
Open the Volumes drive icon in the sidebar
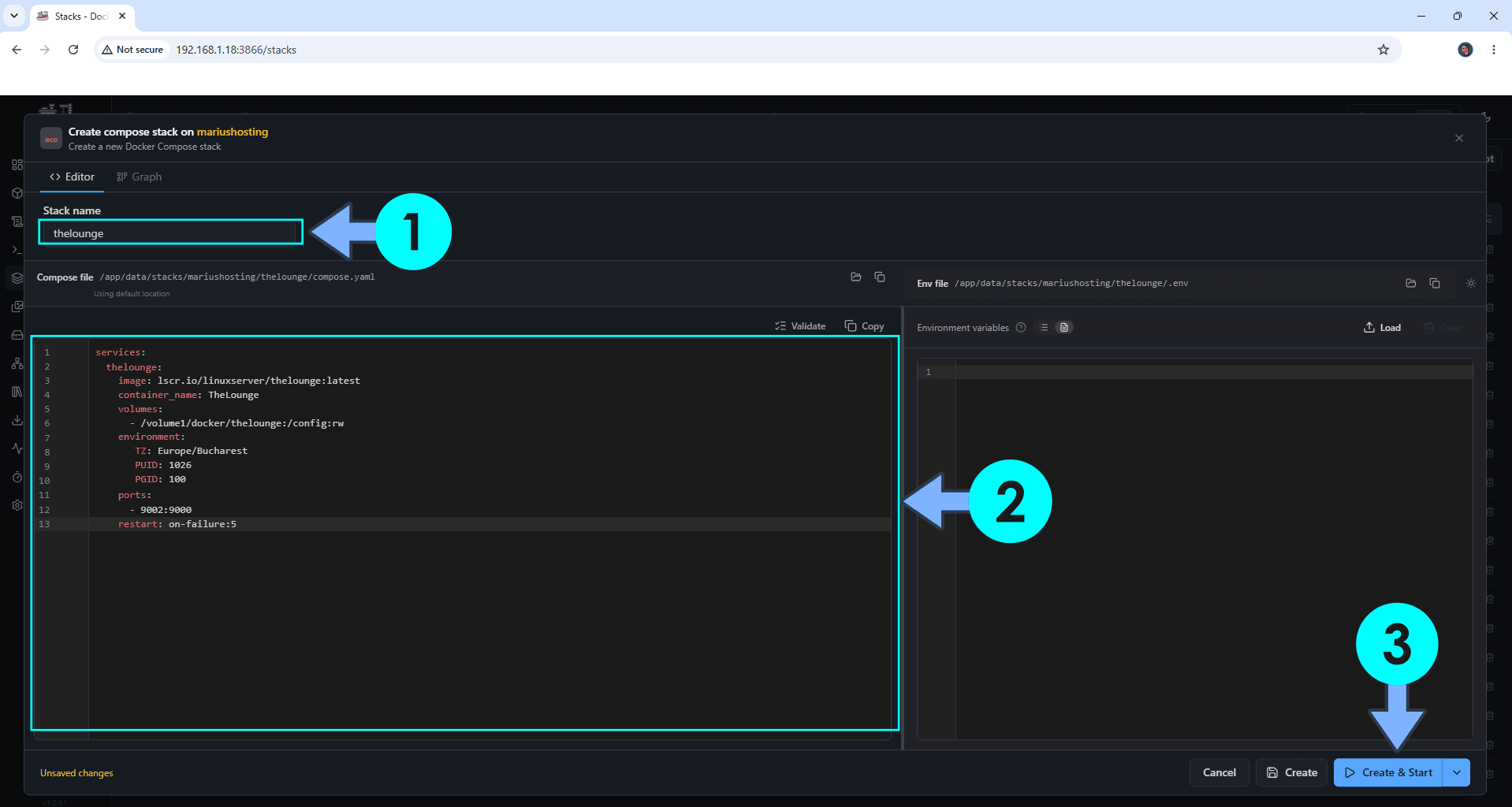point(17,335)
